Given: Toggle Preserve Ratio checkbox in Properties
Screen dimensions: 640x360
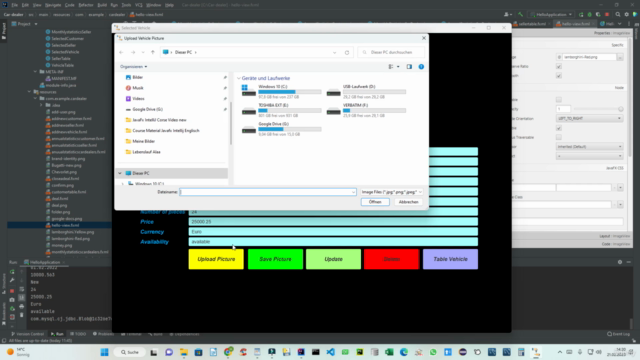Looking at the screenshot, I should click(559, 66).
